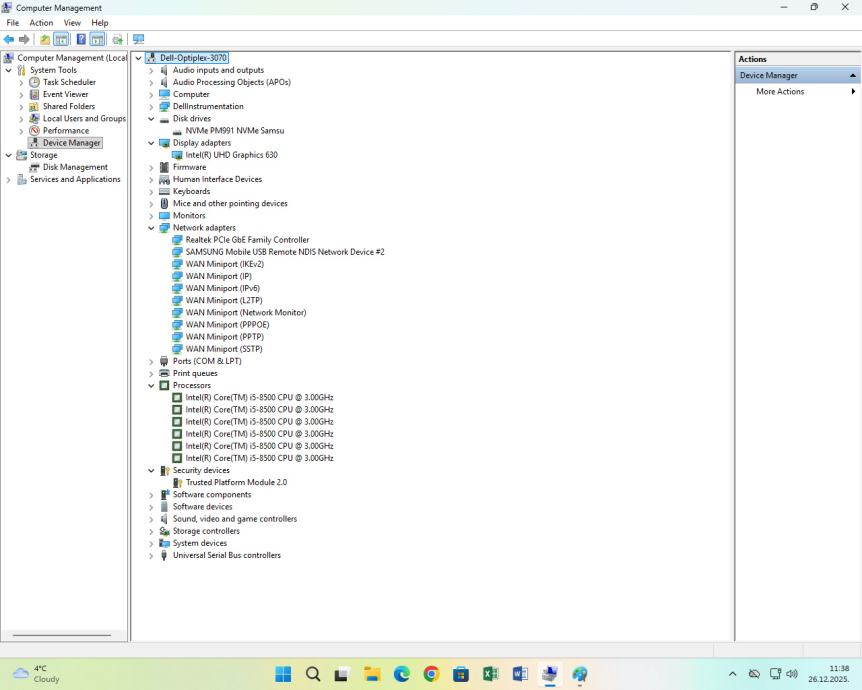Click the blue Help toolbar icon
This screenshot has height=690, width=862.
pos(81,39)
